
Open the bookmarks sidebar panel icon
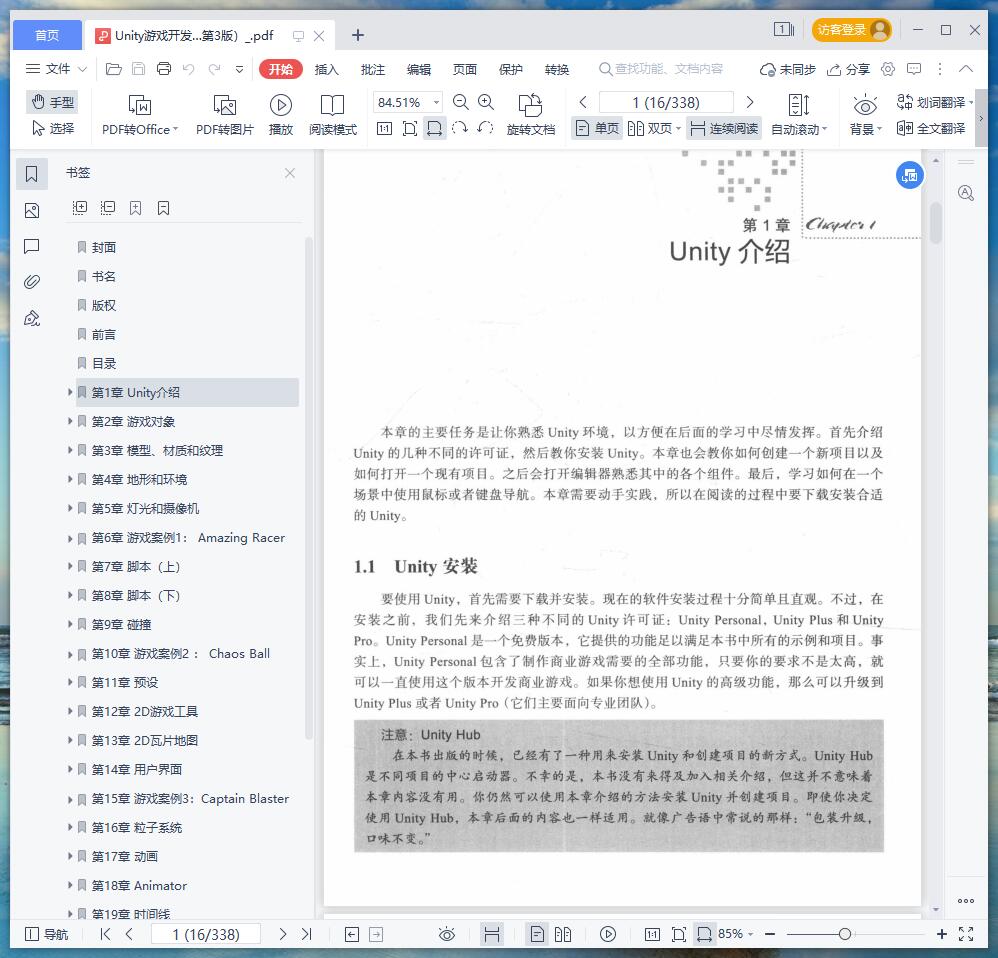(x=32, y=174)
